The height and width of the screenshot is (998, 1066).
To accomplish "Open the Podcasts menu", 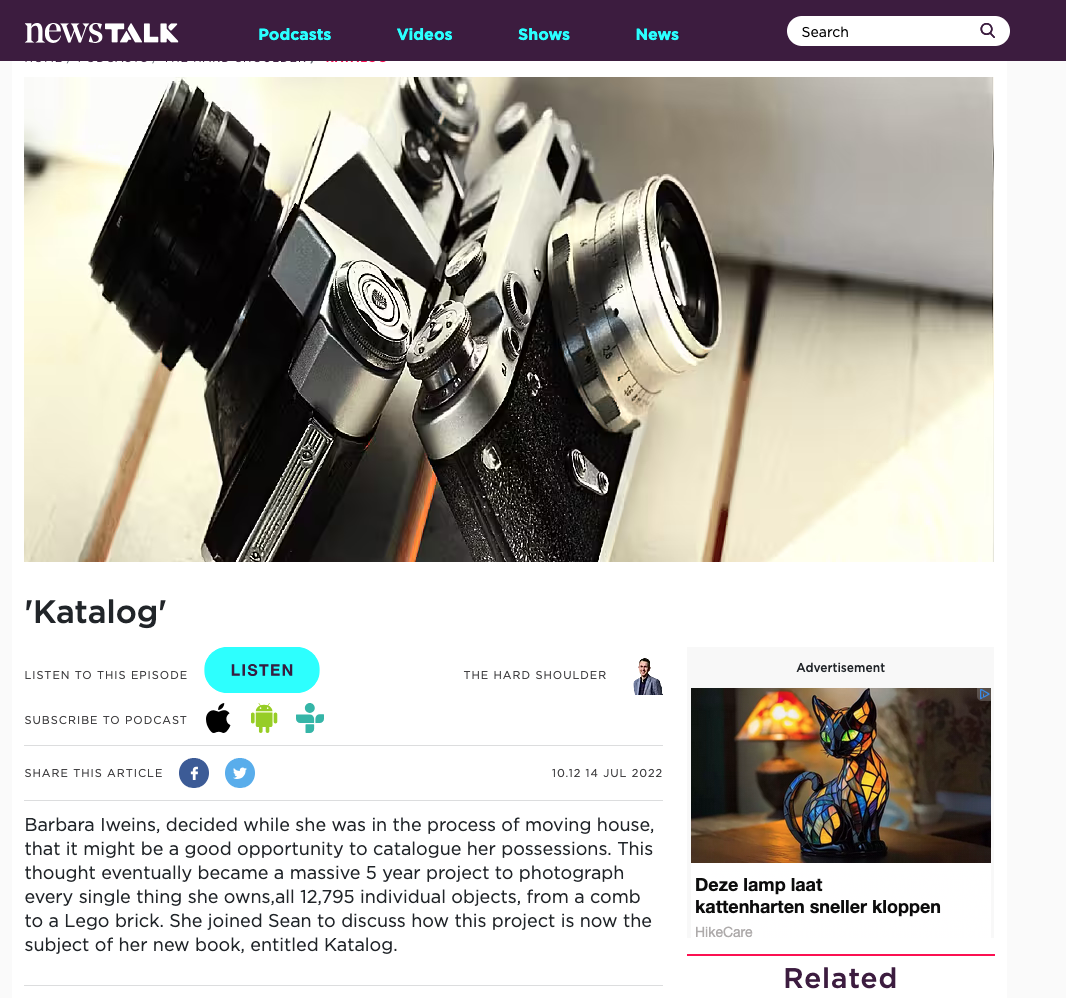I will click(294, 34).
